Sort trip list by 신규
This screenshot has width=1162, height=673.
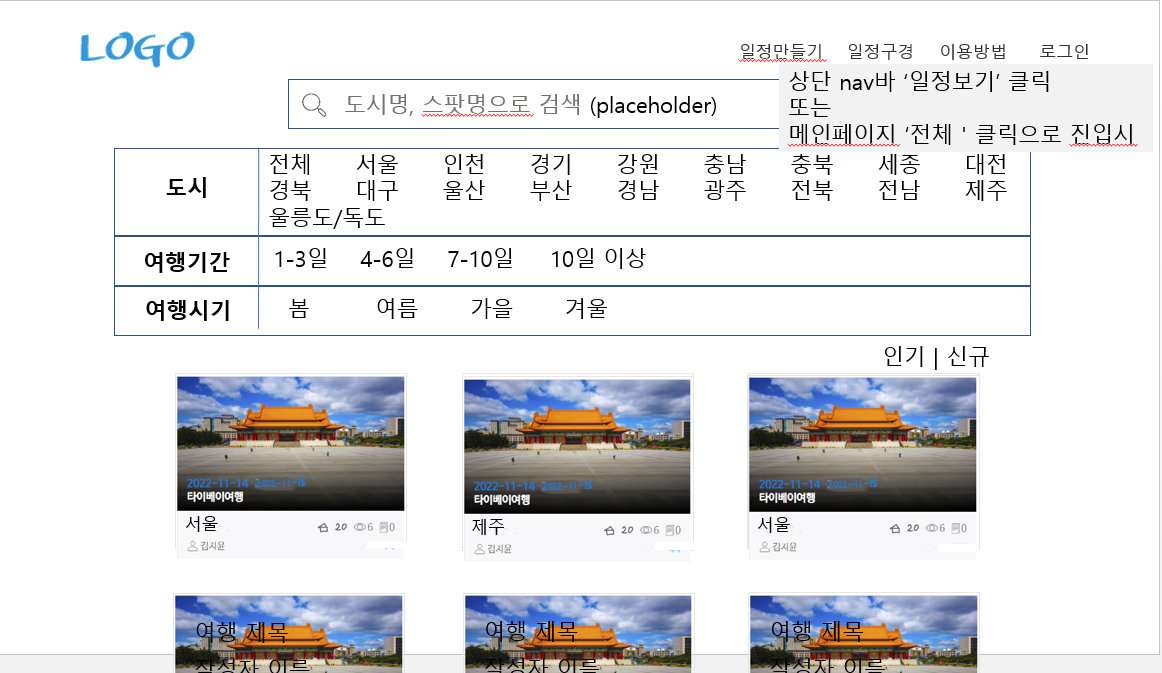click(968, 357)
